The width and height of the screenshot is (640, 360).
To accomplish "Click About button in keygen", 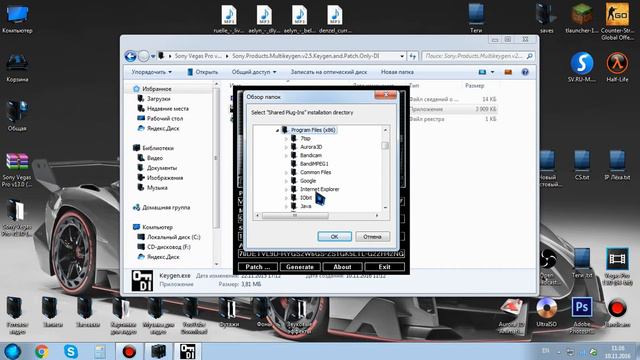I will point(342,267).
